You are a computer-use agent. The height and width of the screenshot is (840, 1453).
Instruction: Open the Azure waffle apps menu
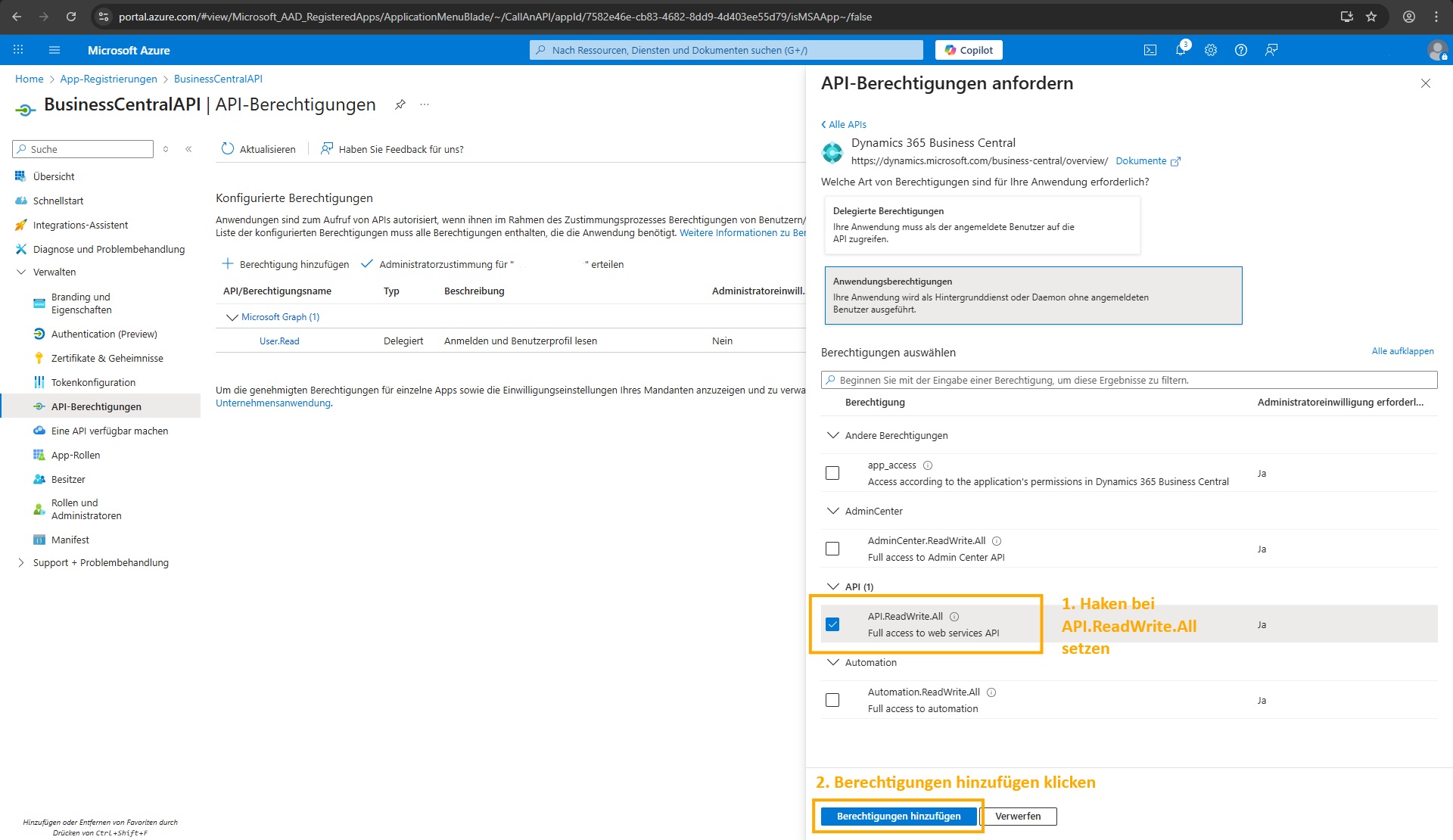[18, 50]
